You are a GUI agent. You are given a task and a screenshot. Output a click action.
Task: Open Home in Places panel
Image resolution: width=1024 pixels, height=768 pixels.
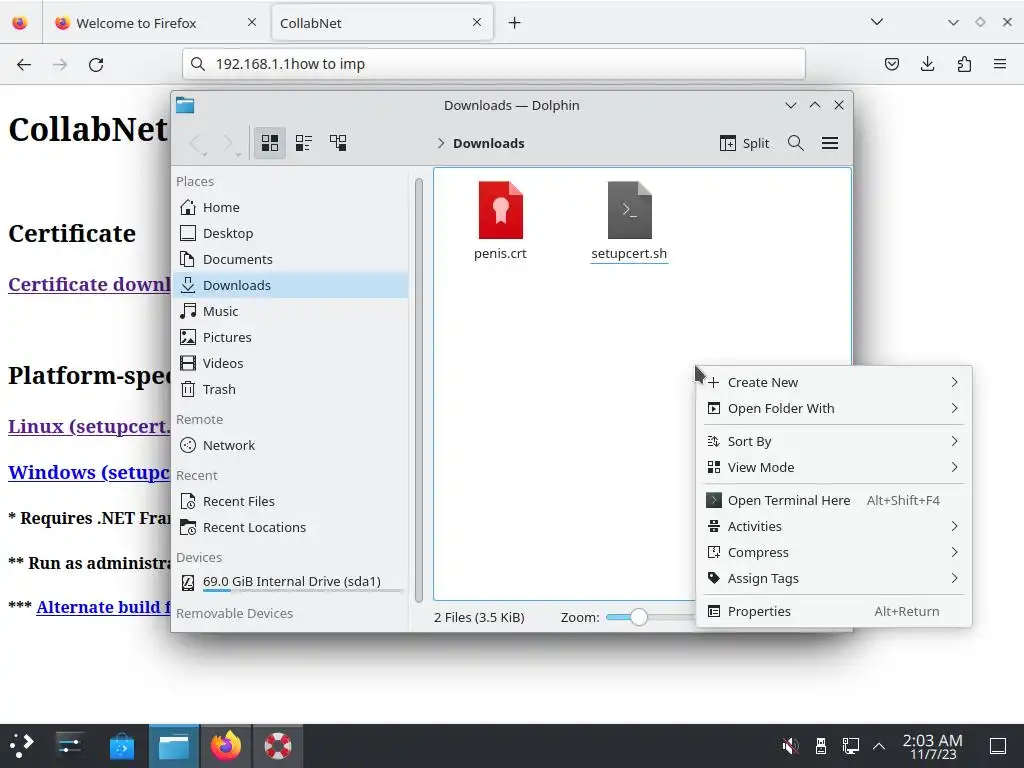coord(291,207)
